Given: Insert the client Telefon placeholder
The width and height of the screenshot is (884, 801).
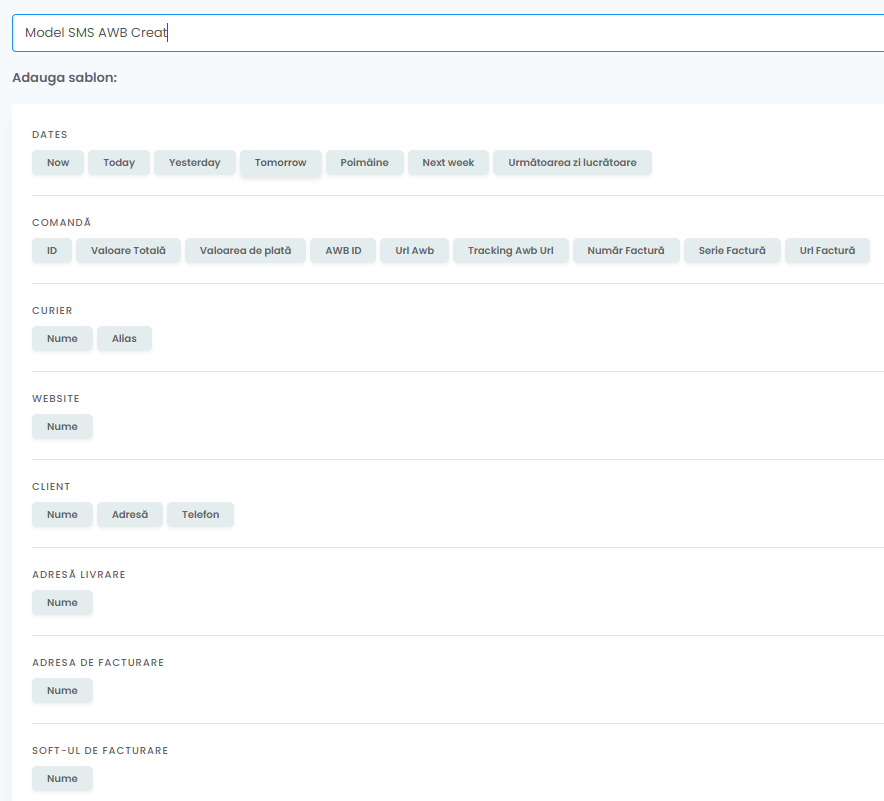Looking at the screenshot, I should click(200, 514).
